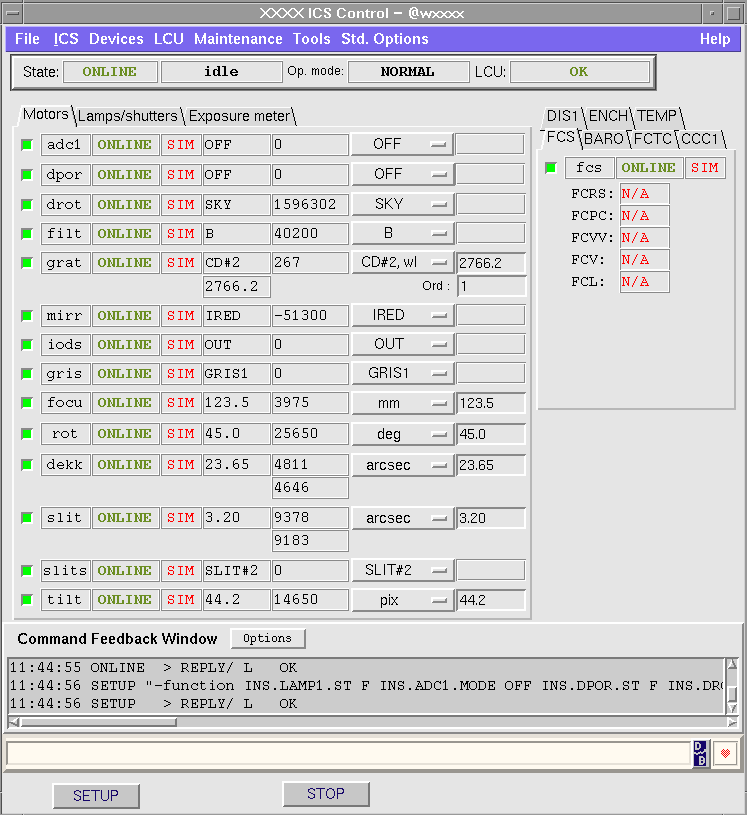The width and height of the screenshot is (747, 815).
Task: Open the tilt pix unit menu
Action: tap(402, 600)
